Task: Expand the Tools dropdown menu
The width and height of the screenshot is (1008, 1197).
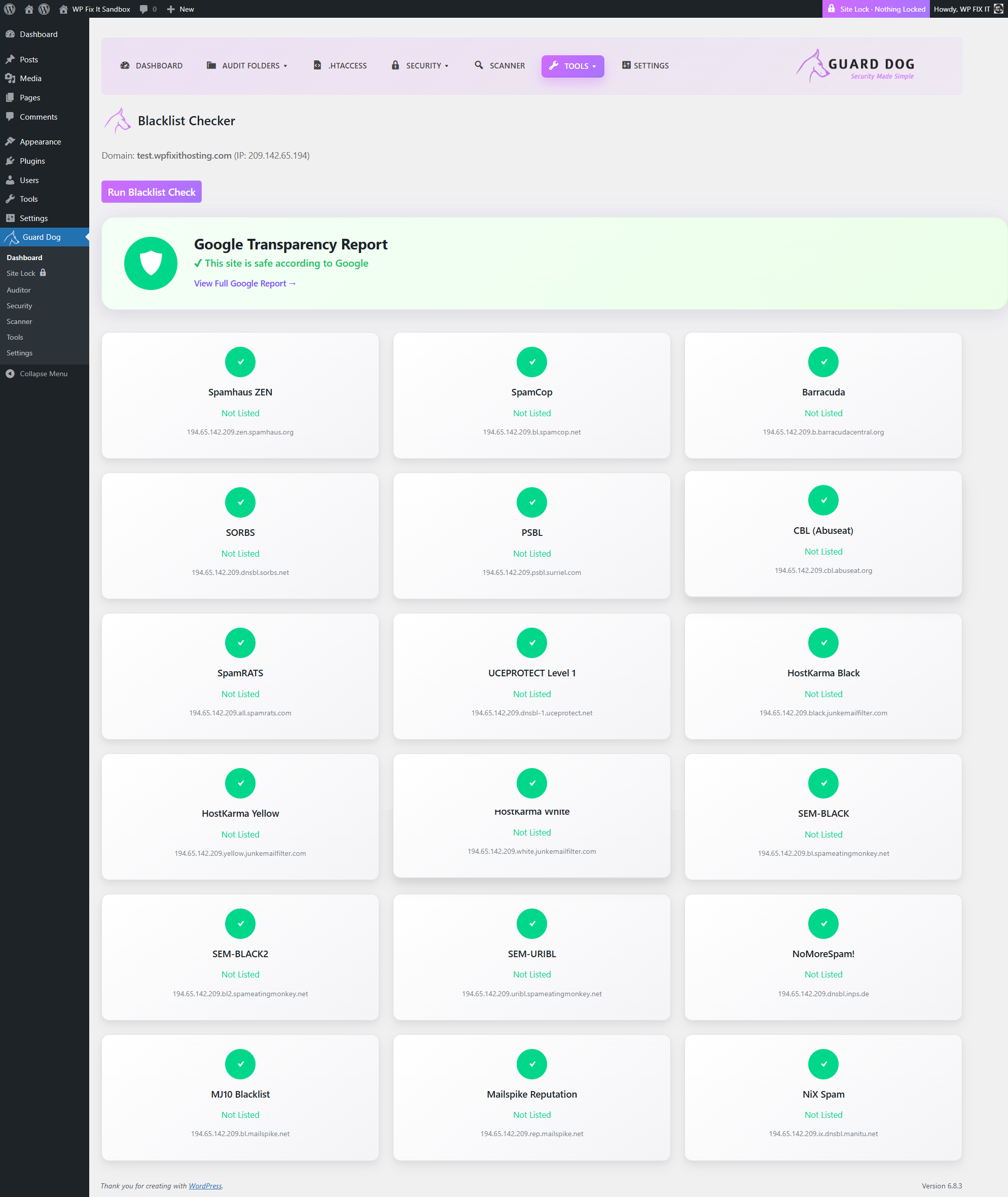Action: point(572,66)
